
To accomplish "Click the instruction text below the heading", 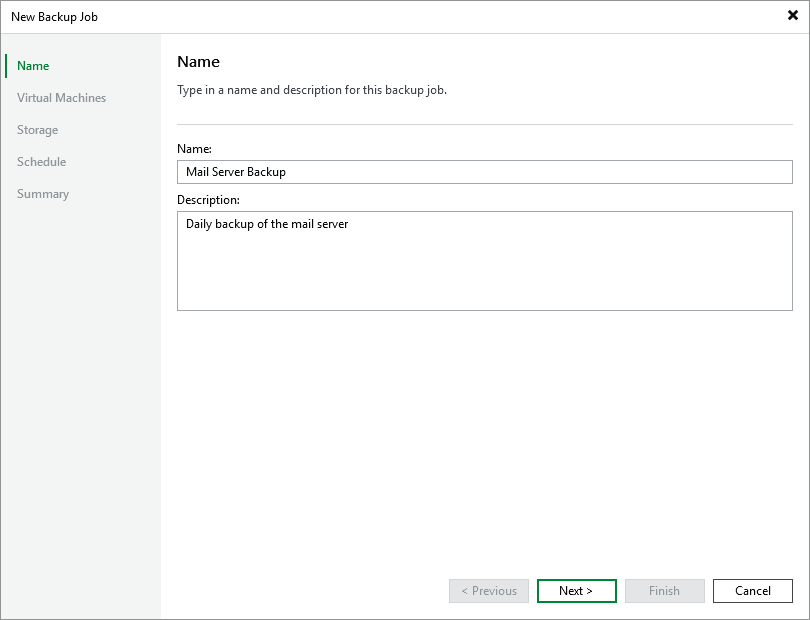I will coord(312,90).
